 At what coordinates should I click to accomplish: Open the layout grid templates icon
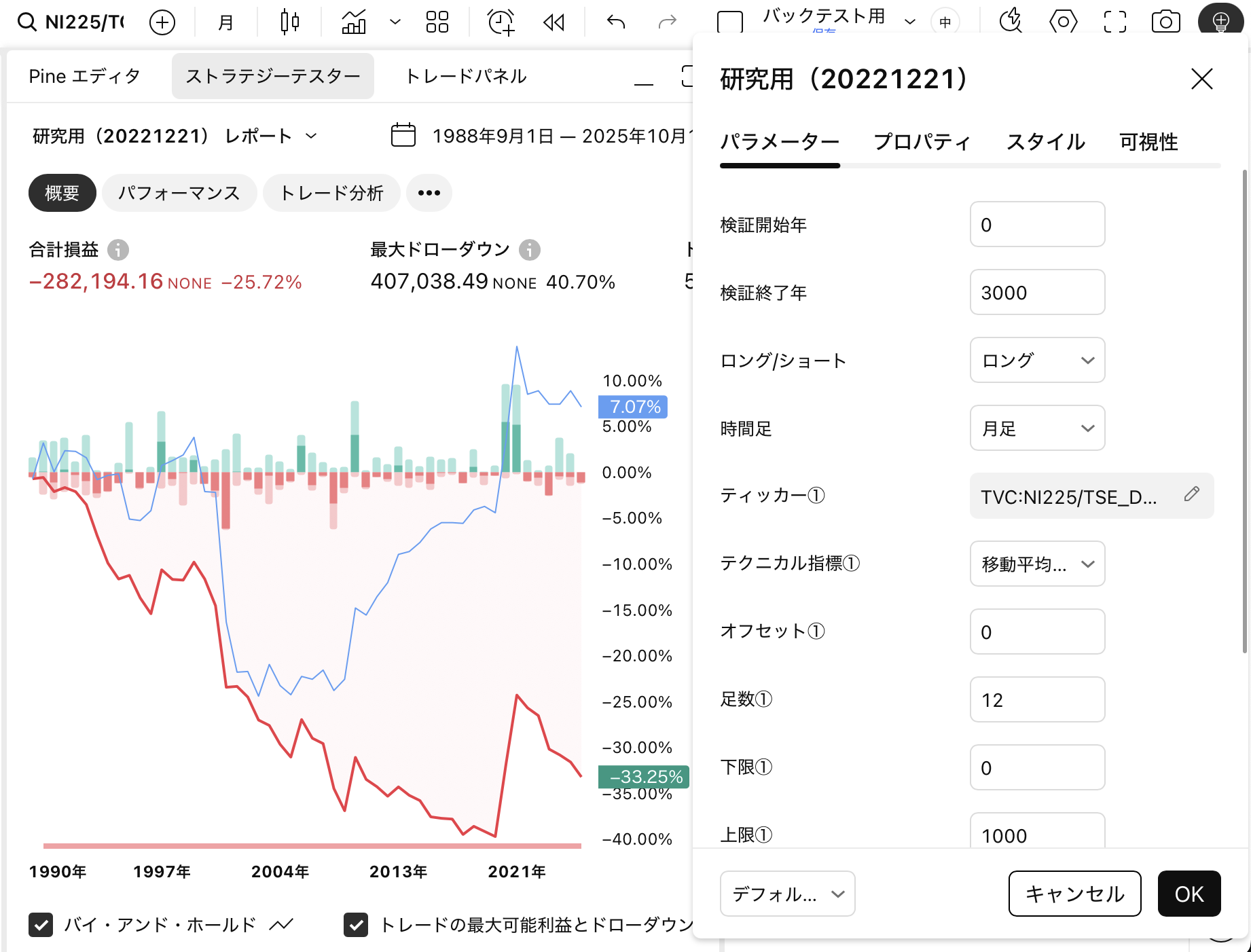[x=437, y=22]
